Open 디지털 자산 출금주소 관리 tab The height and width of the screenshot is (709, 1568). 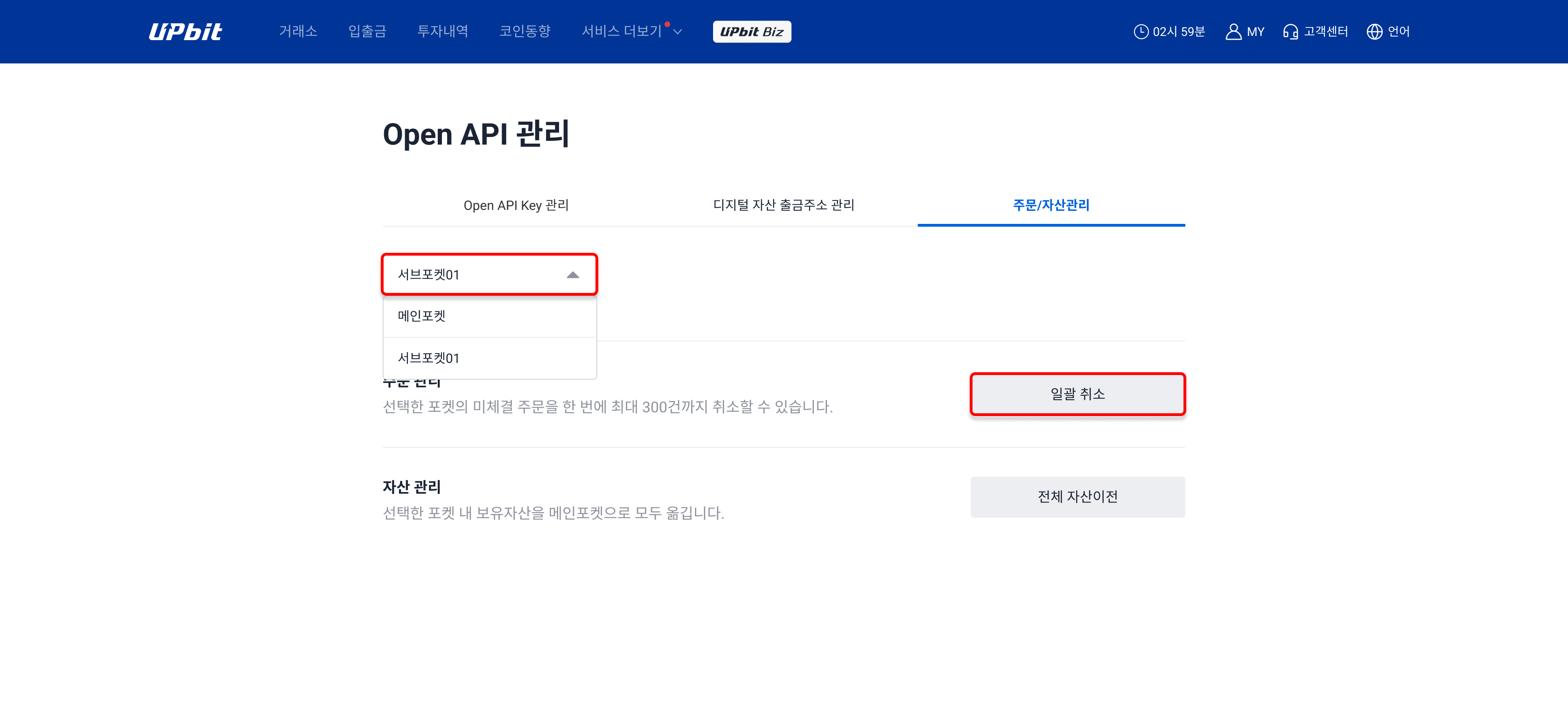pos(784,205)
